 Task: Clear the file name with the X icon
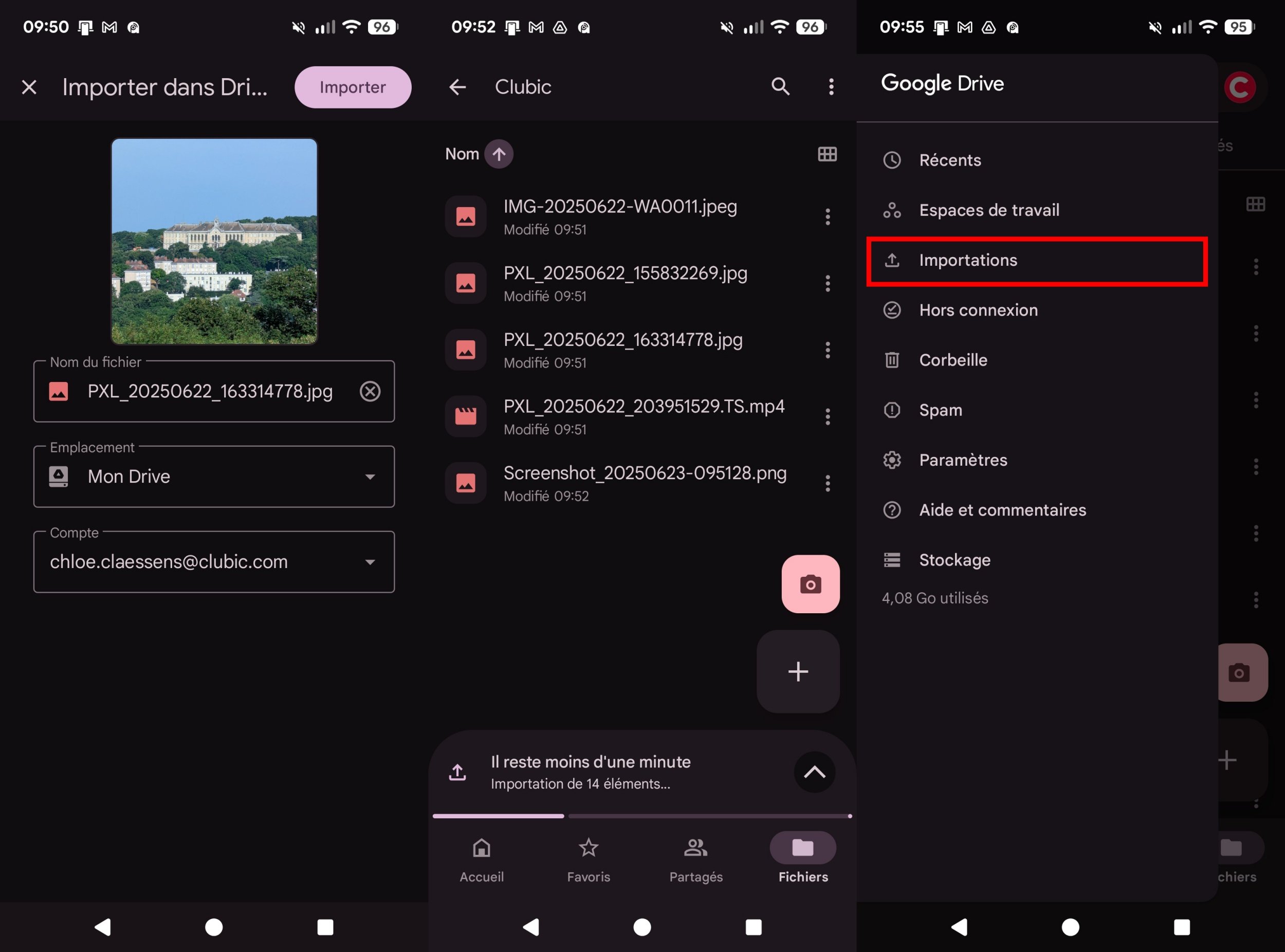(x=371, y=391)
